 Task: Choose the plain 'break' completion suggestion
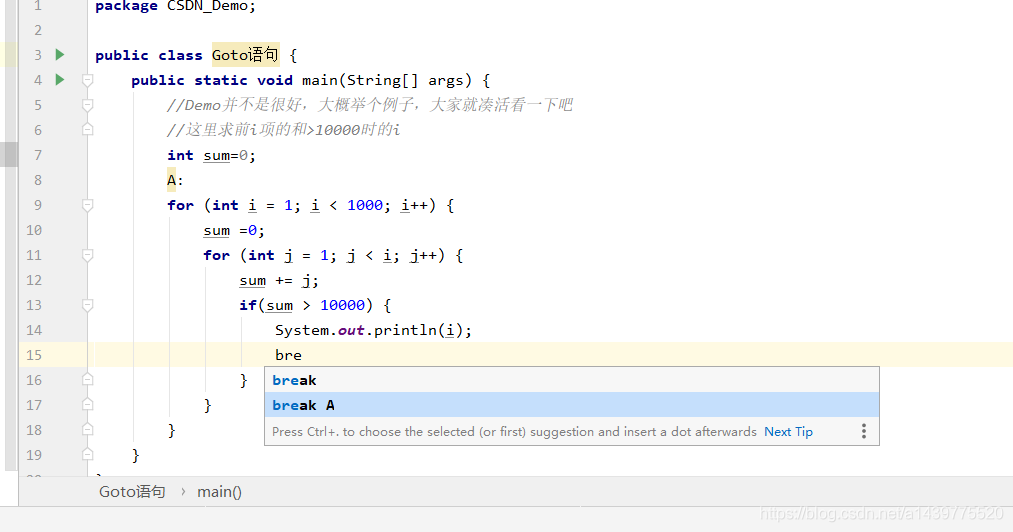[x=572, y=380]
